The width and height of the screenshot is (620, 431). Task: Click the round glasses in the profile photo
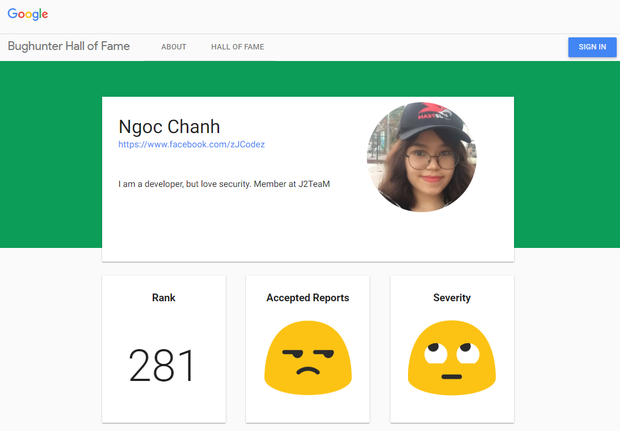431,160
